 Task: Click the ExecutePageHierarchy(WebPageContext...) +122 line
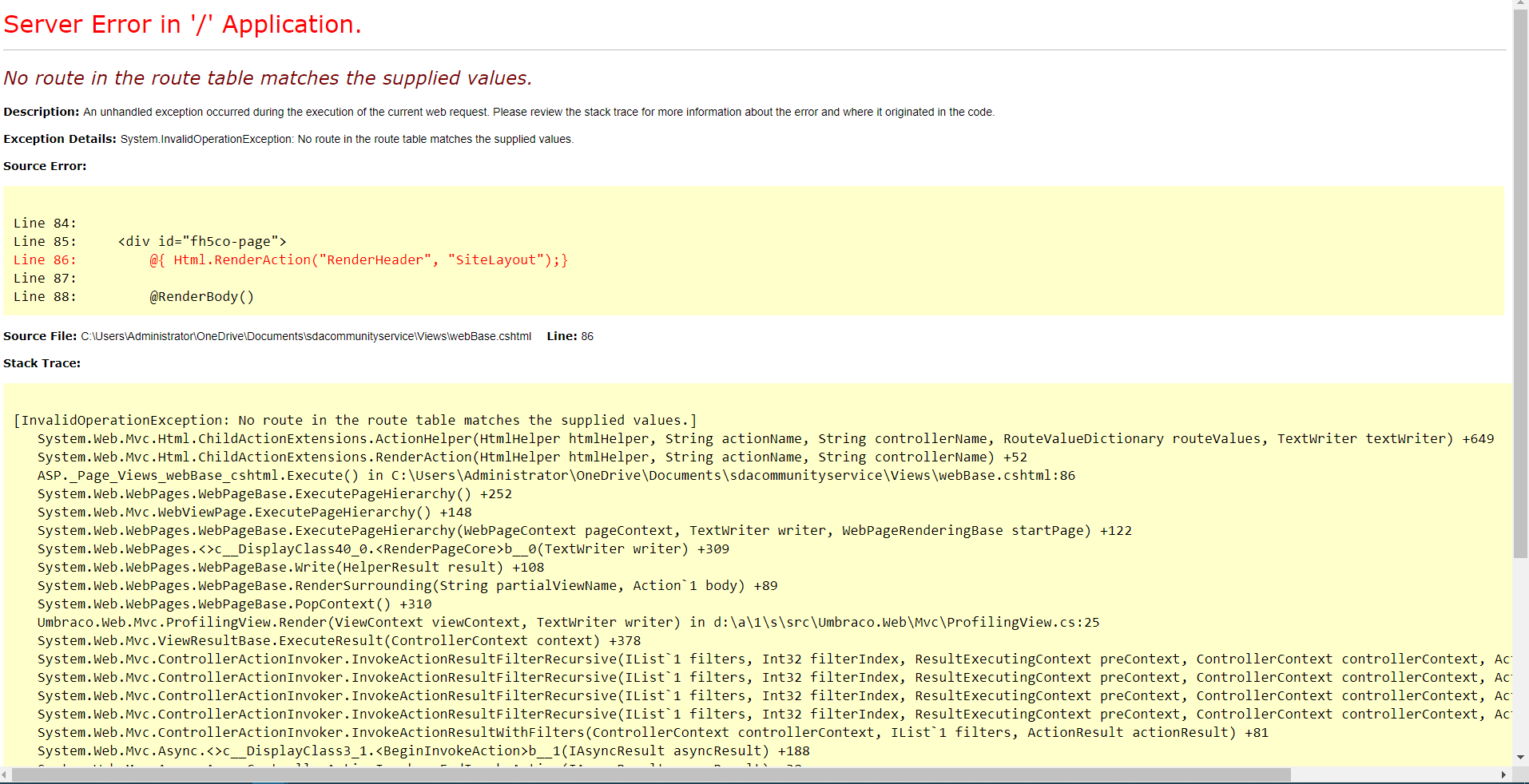(585, 531)
